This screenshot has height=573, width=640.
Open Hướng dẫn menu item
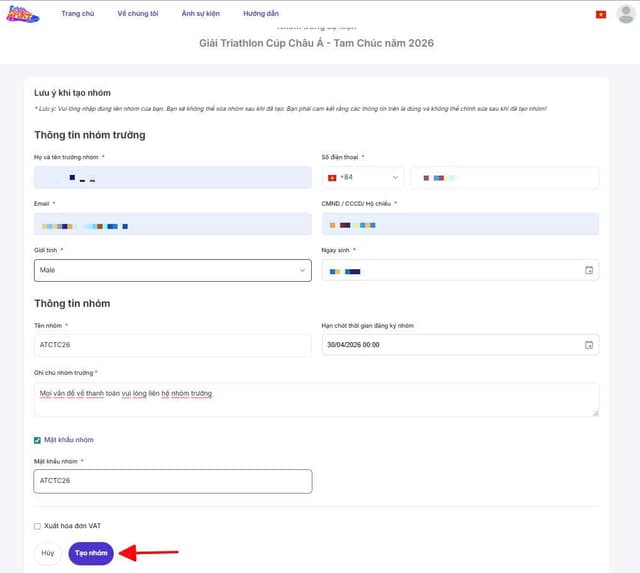point(261,14)
